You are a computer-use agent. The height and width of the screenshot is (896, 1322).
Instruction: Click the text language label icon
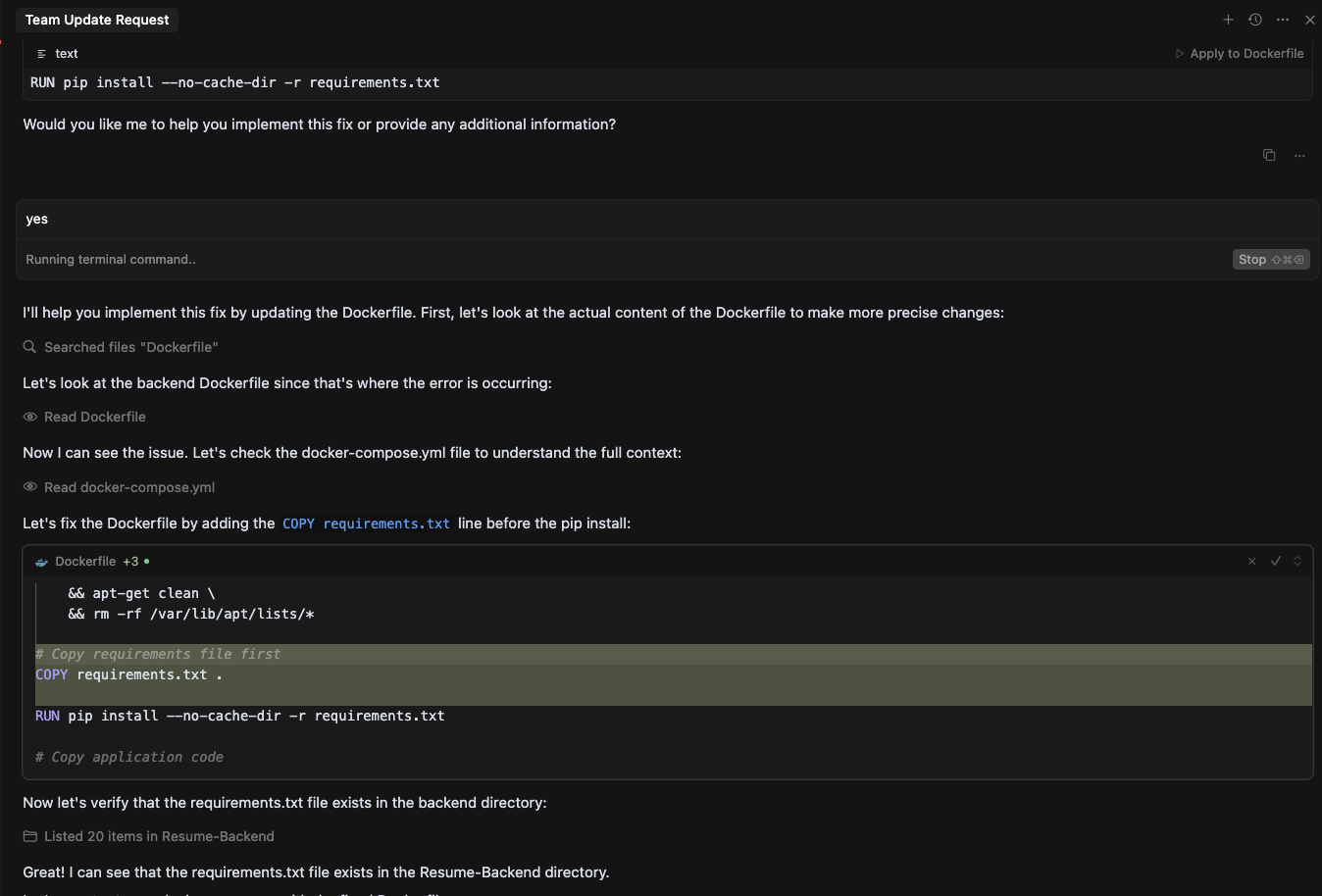click(41, 54)
